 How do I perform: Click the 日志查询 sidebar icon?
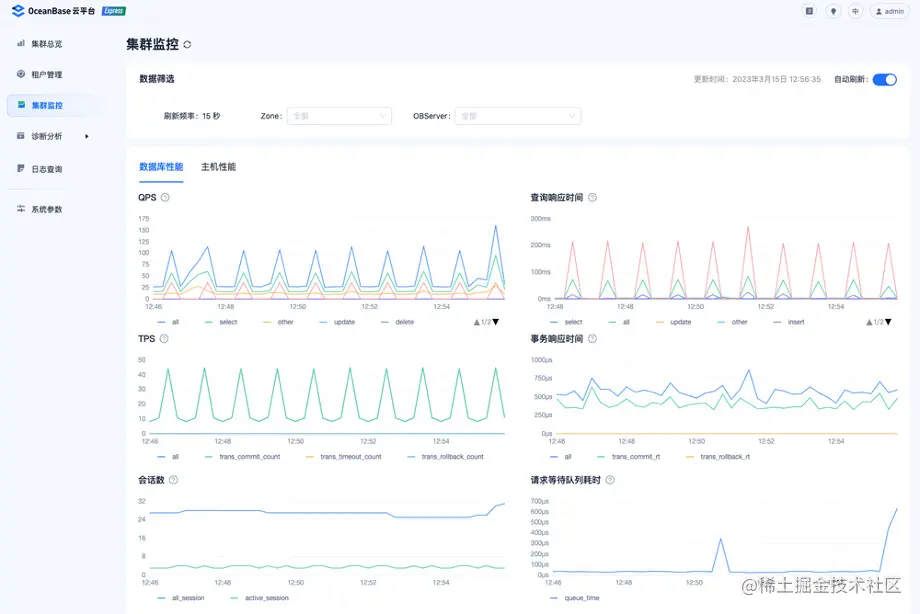click(x=21, y=168)
